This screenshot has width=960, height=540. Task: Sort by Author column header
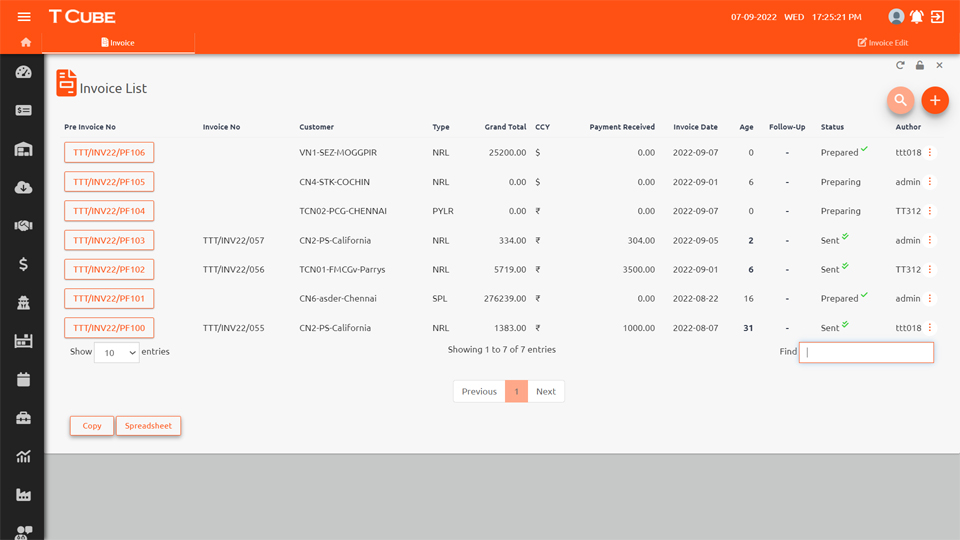[x=908, y=127]
